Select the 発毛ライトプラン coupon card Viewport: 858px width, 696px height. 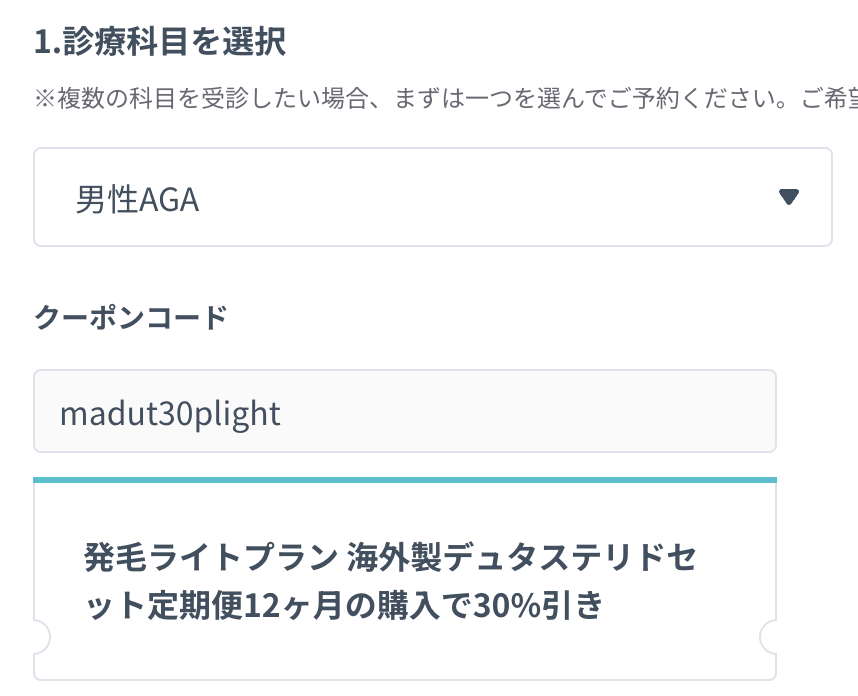[404, 580]
